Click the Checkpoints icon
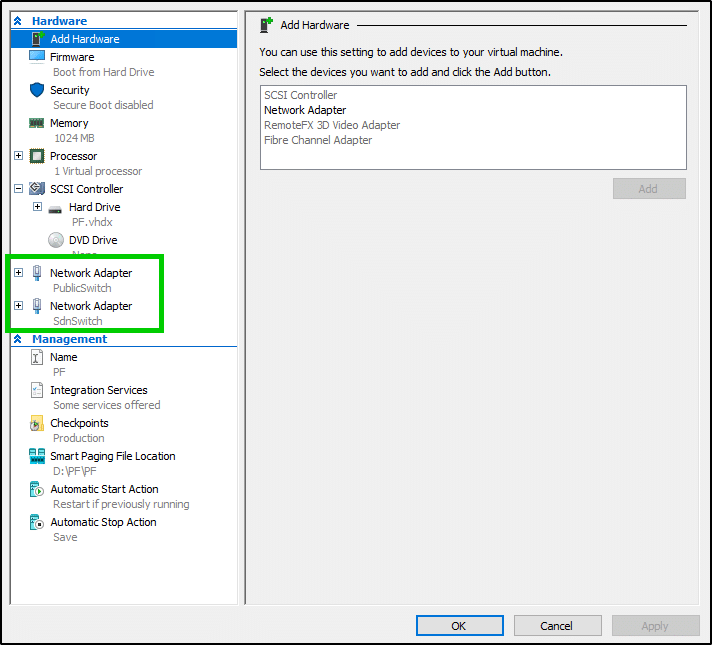The width and height of the screenshot is (712, 645). [36, 424]
